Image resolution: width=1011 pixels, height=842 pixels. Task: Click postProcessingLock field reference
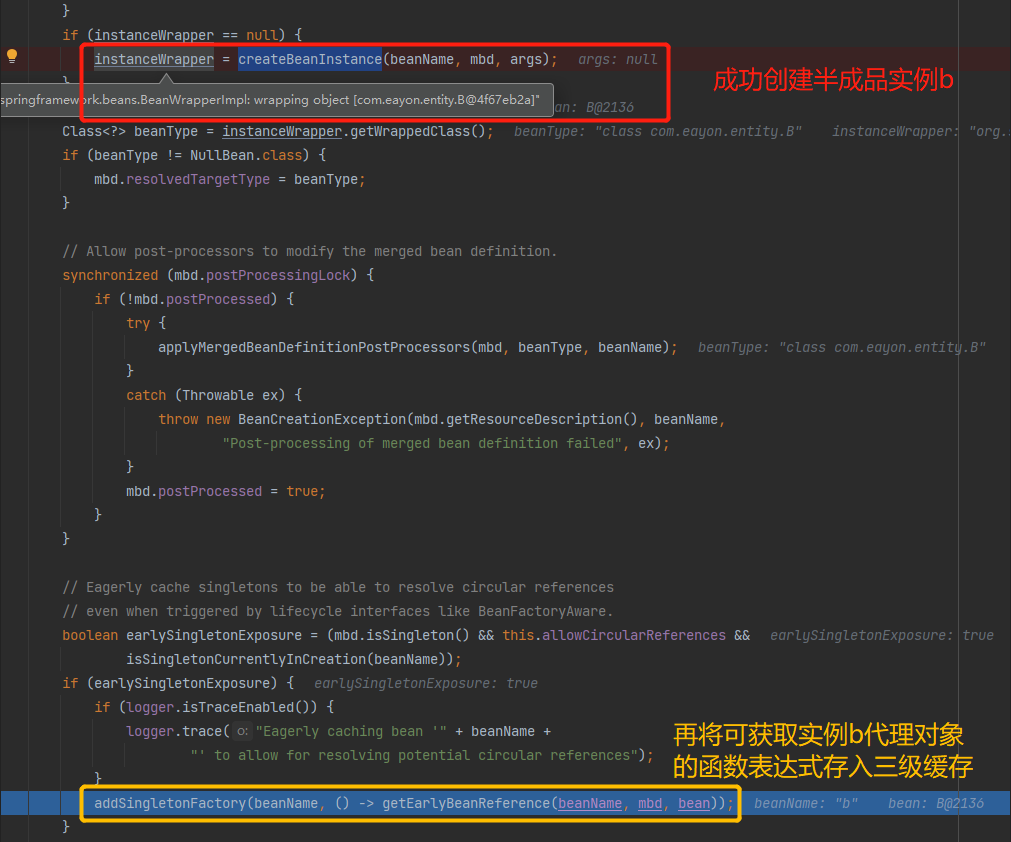click(278, 275)
